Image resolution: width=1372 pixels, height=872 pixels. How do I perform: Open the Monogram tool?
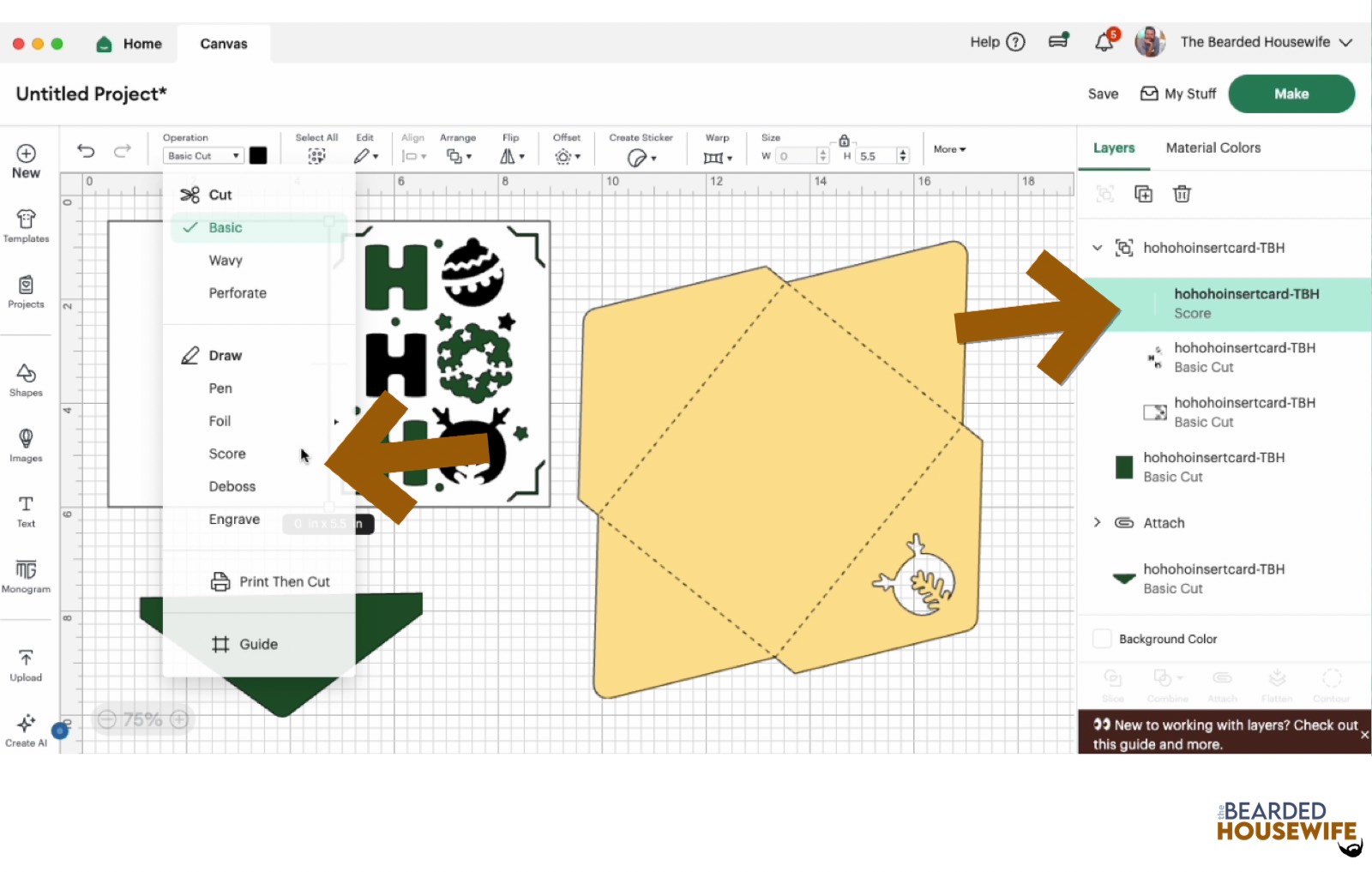point(26,575)
